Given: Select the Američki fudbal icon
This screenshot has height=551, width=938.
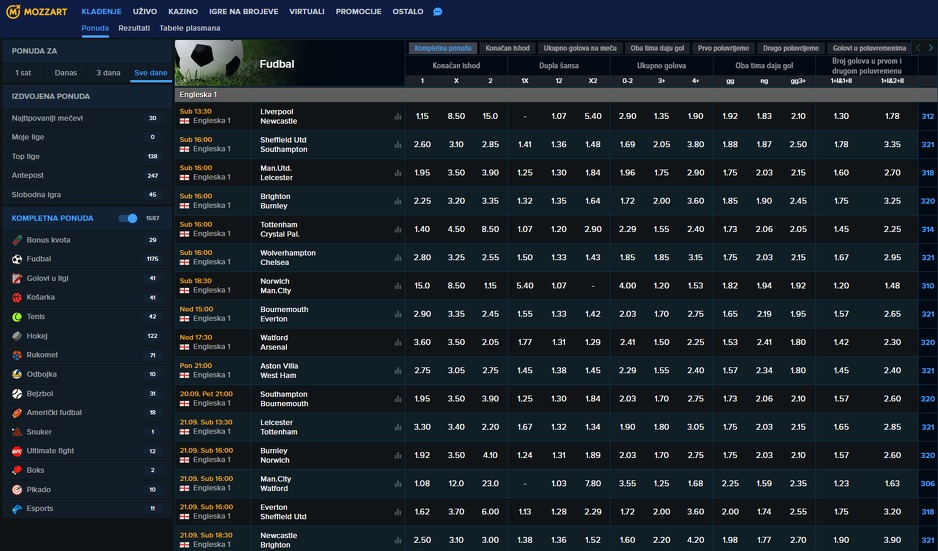Looking at the screenshot, I should pos(17,413).
